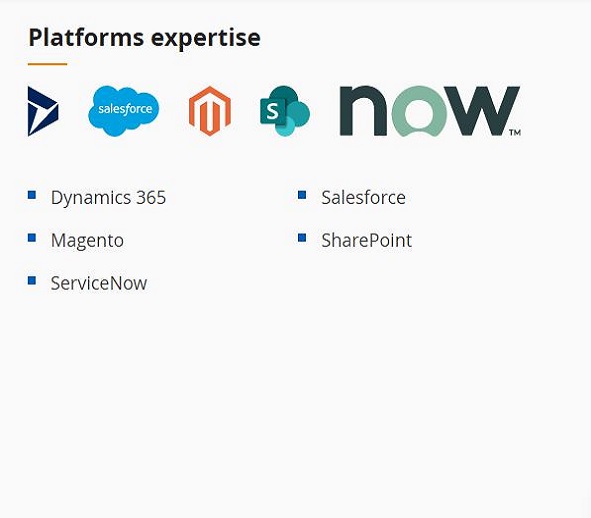Image resolution: width=591 pixels, height=518 pixels.
Task: Open the SharePoint text link
Action: [366, 240]
